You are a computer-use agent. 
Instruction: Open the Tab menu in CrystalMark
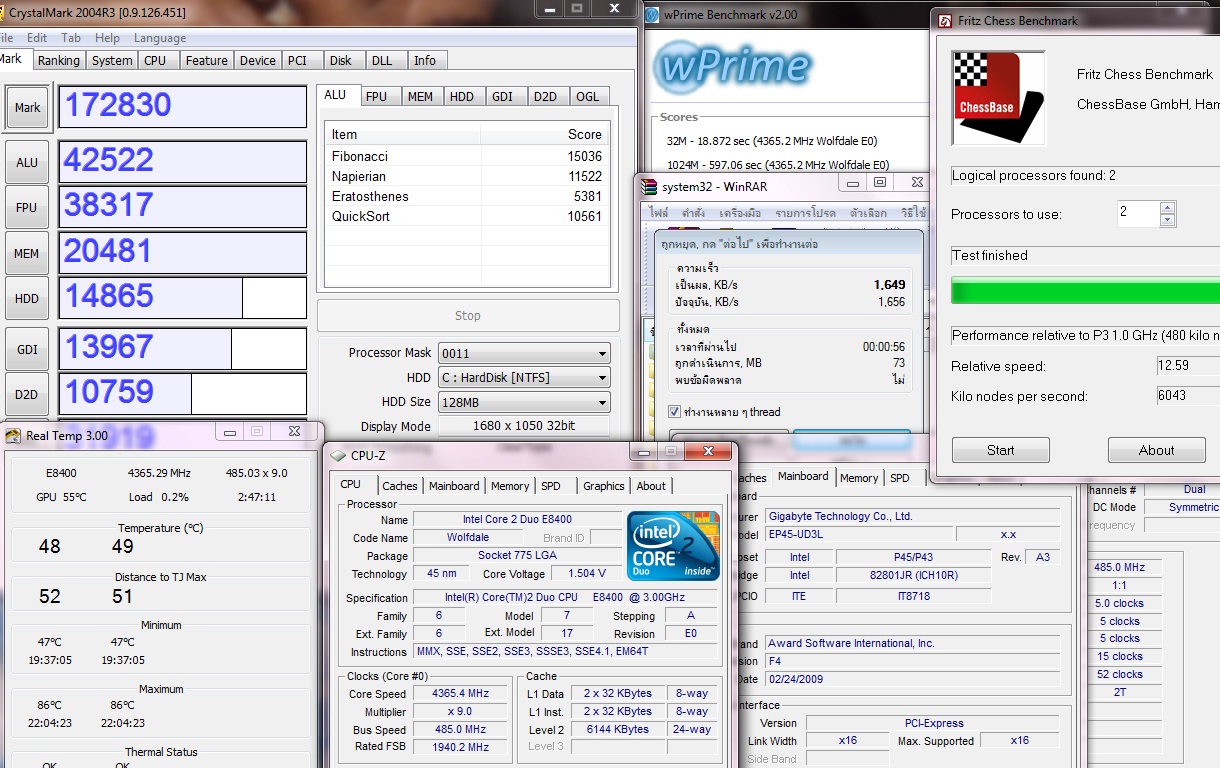(x=70, y=38)
